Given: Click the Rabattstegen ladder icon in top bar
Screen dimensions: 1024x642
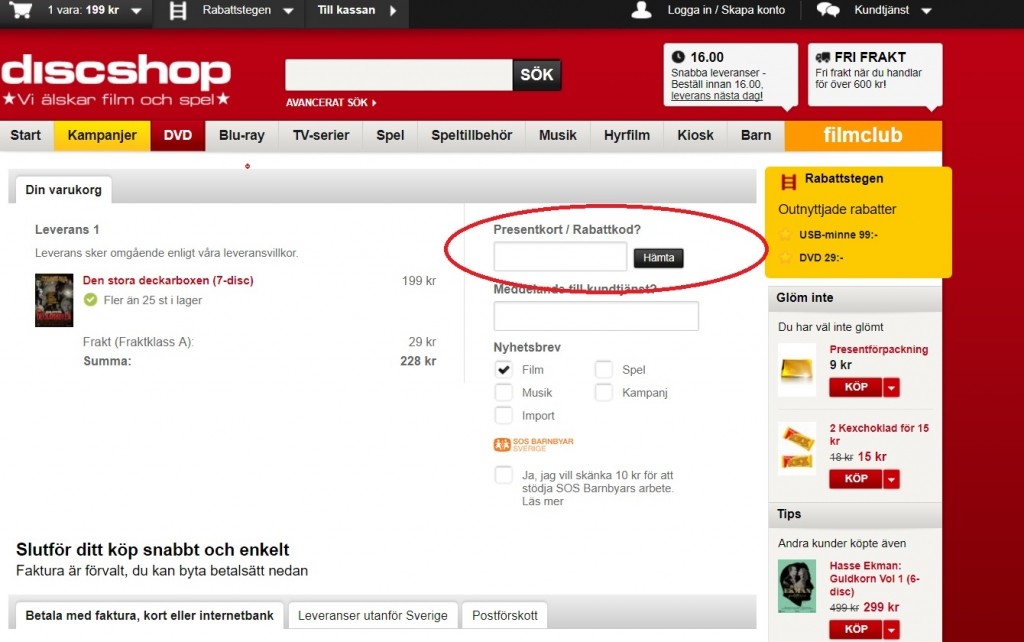Looking at the screenshot, I should tap(178, 10).
